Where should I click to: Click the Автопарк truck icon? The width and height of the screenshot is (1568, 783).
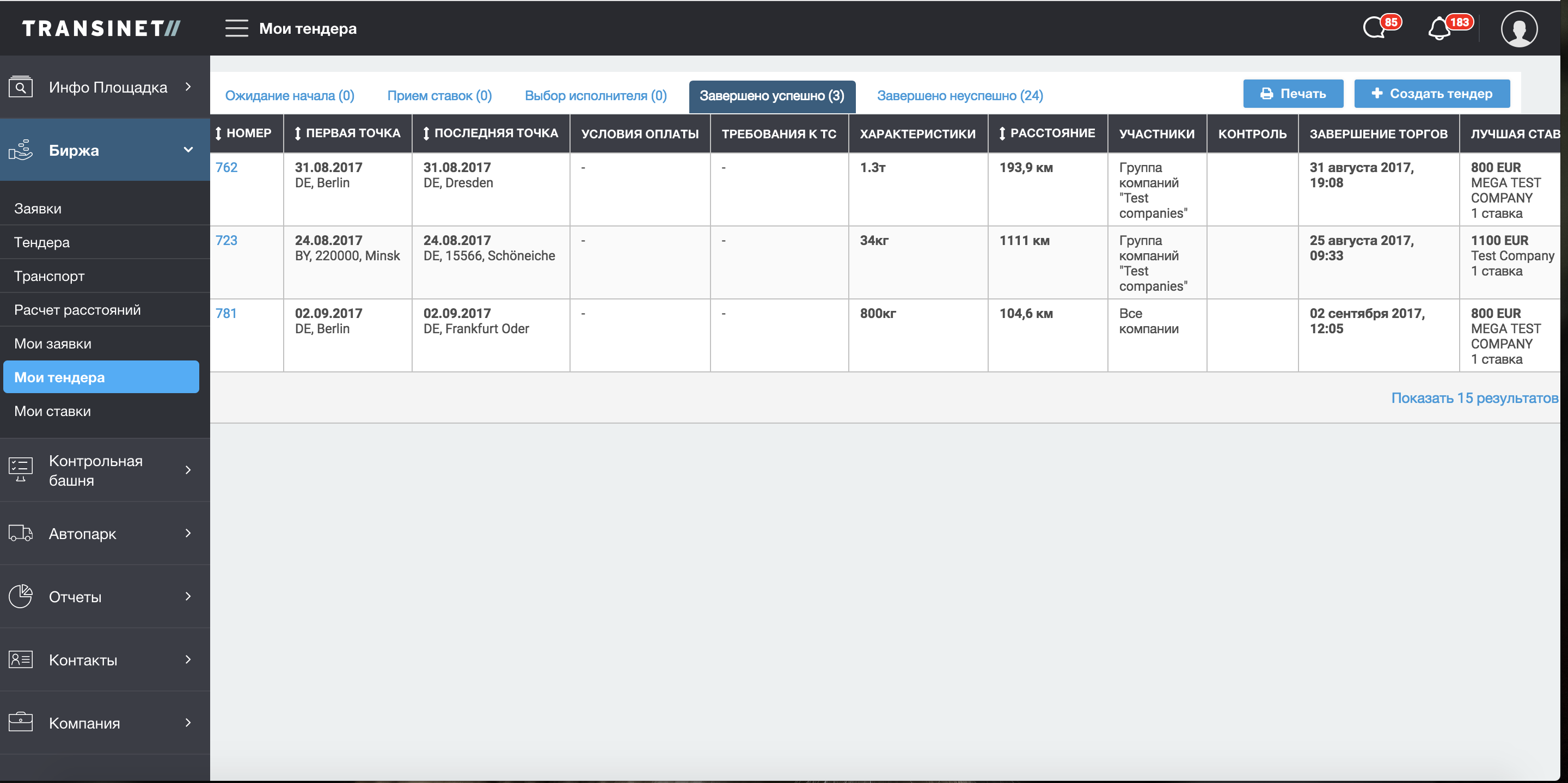[x=21, y=534]
